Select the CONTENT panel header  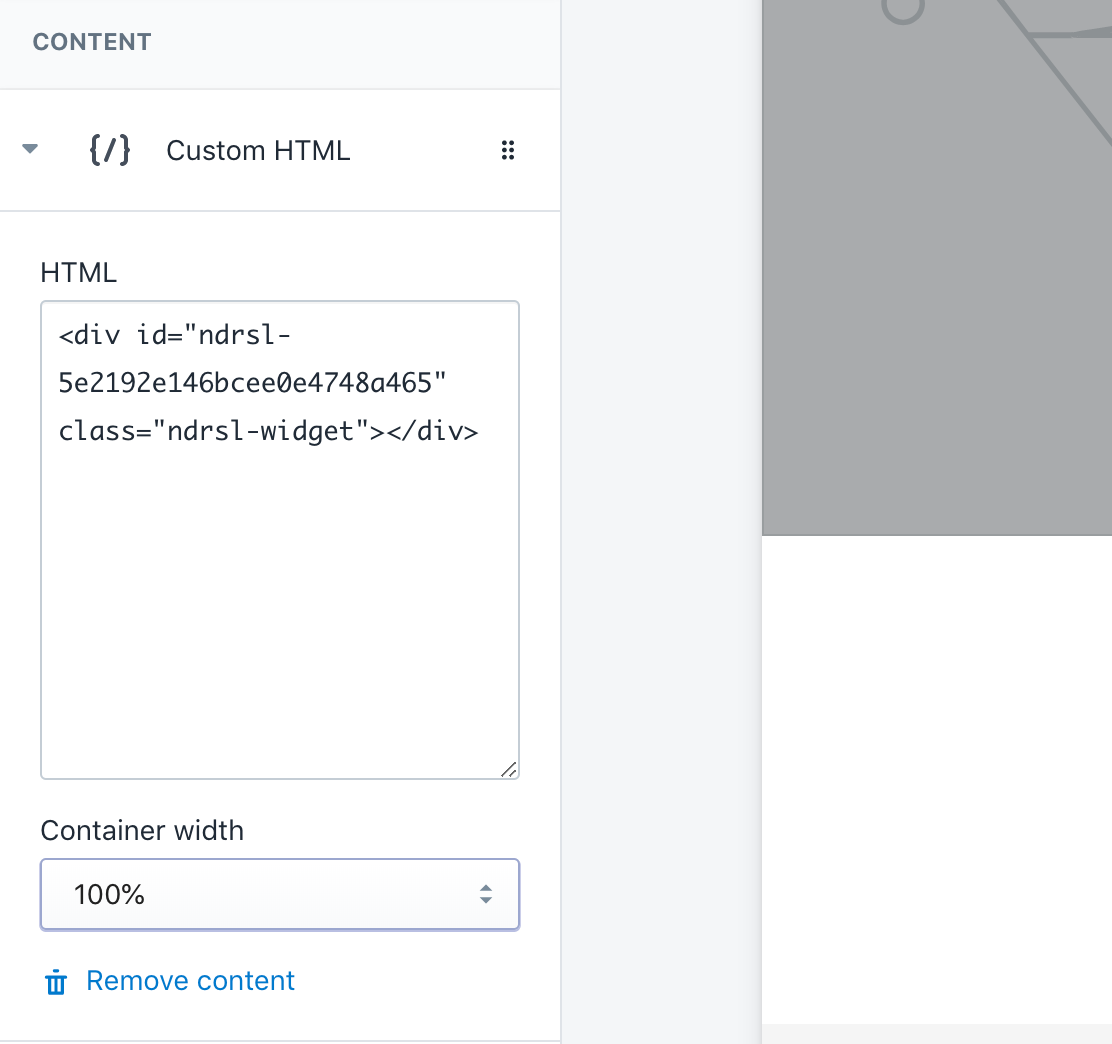92,42
